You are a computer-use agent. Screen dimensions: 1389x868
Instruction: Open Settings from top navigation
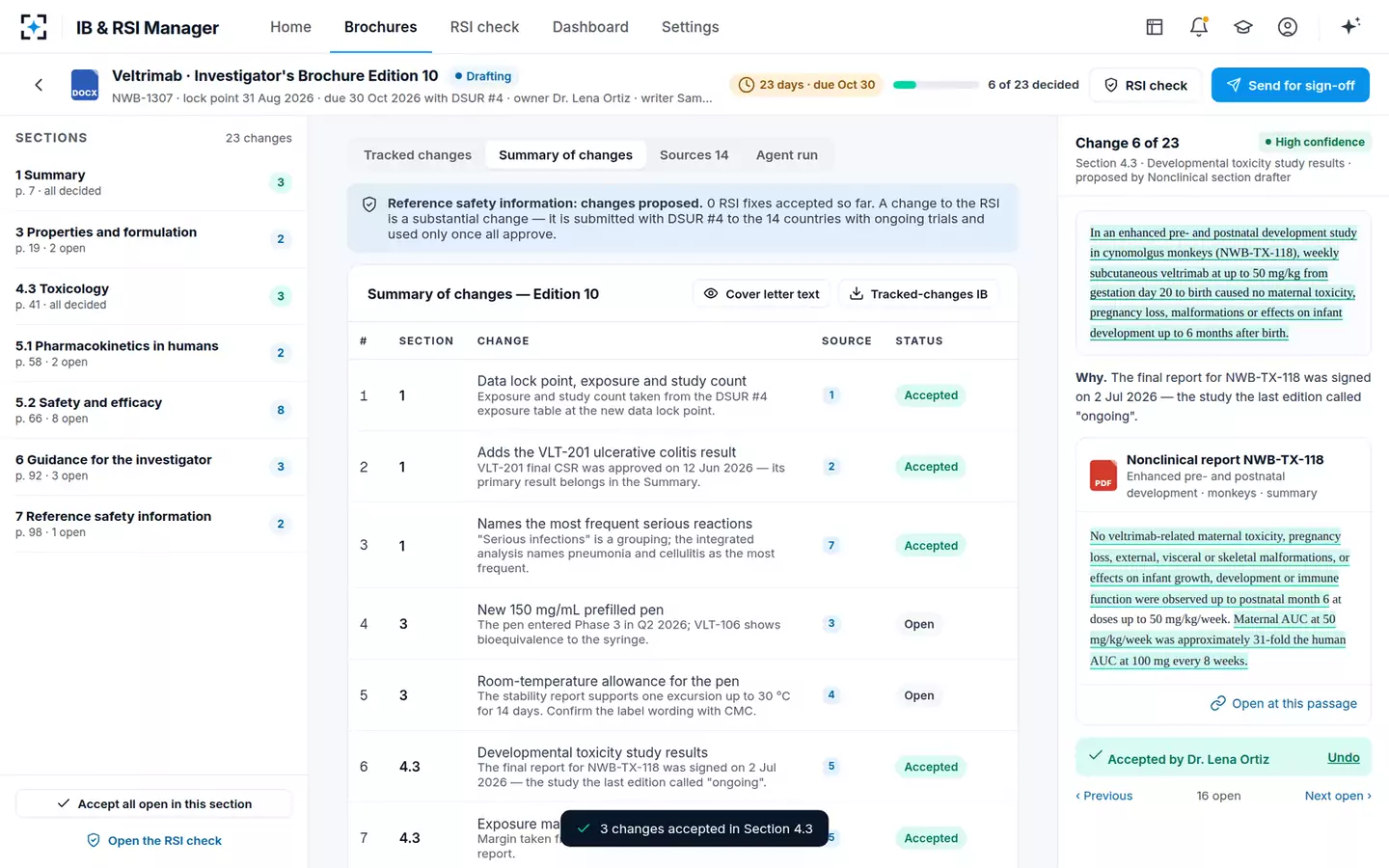click(691, 27)
